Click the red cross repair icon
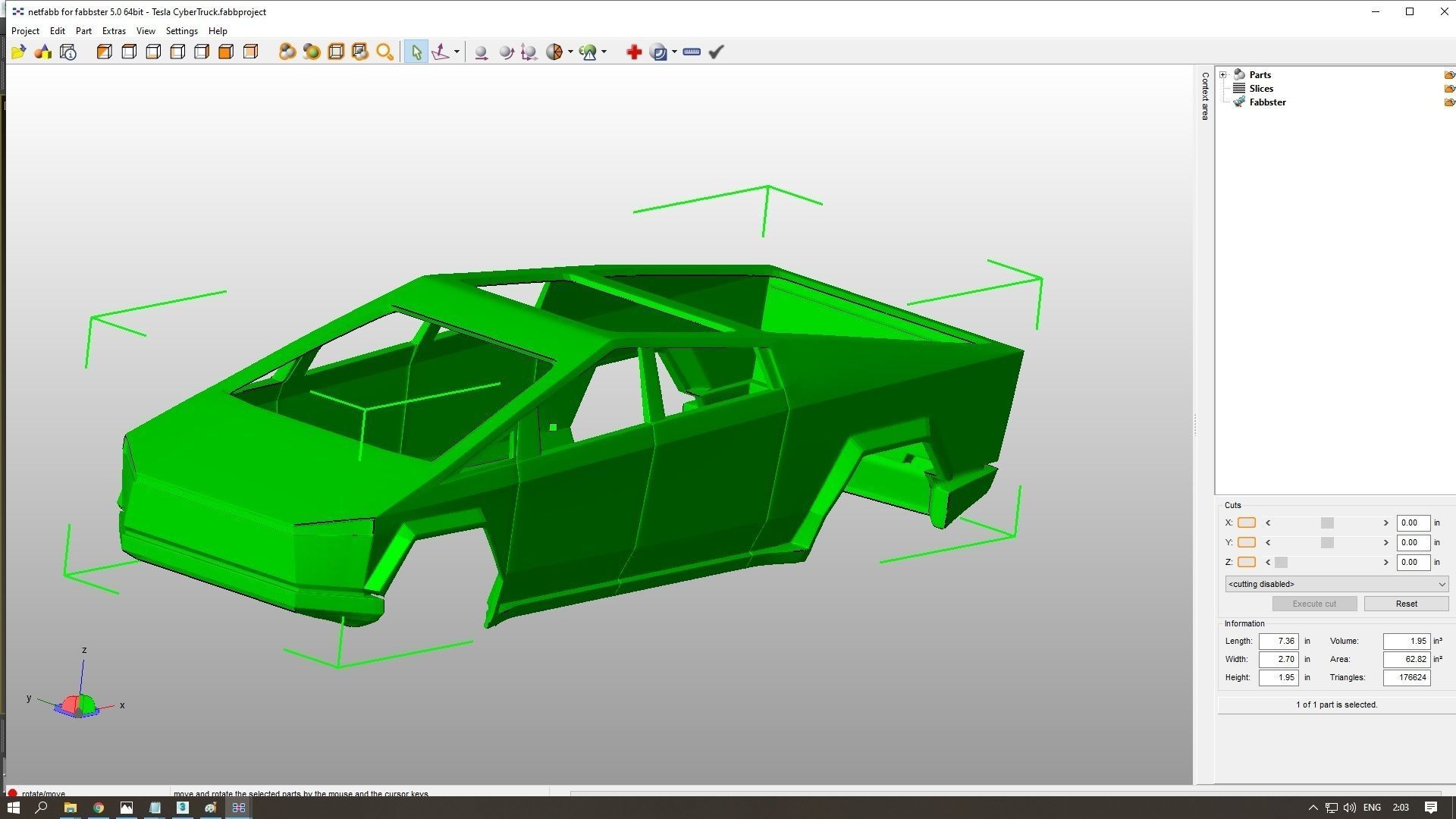 click(x=634, y=52)
